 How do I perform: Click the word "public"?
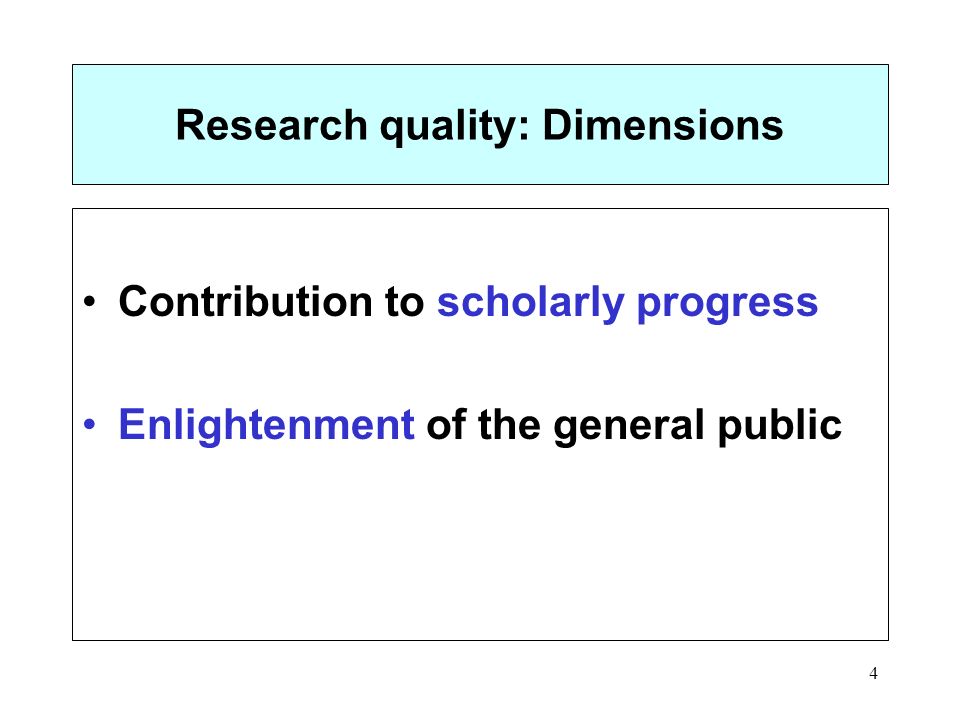point(779,427)
